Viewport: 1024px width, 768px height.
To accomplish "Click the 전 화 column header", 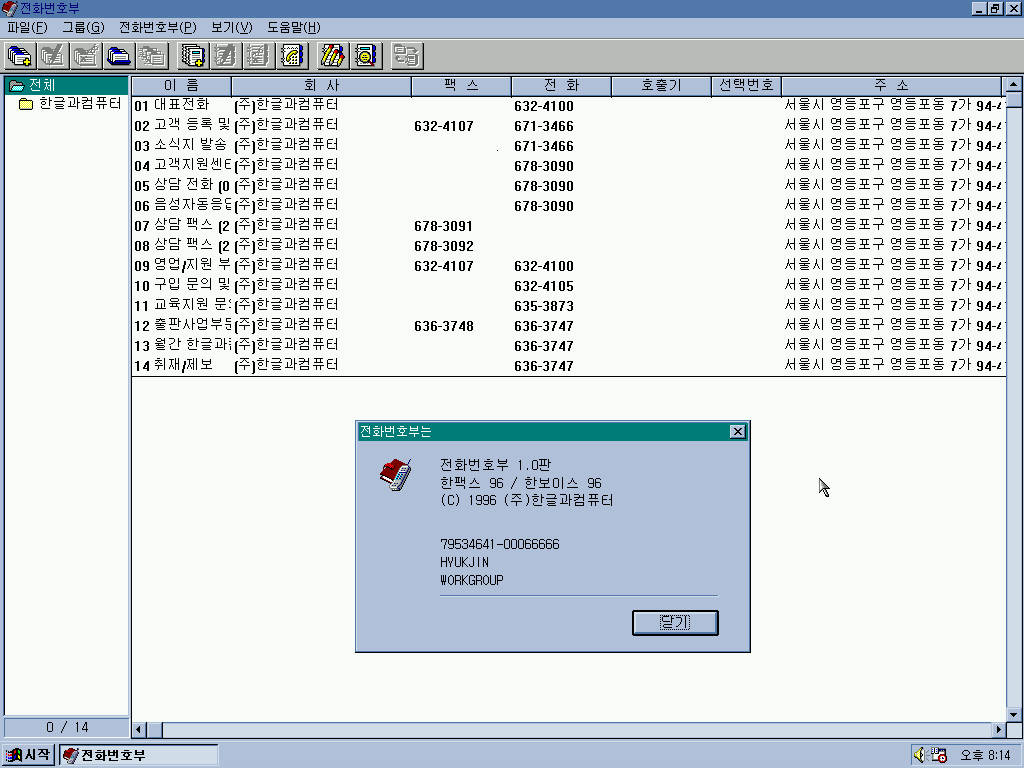I will [x=561, y=86].
